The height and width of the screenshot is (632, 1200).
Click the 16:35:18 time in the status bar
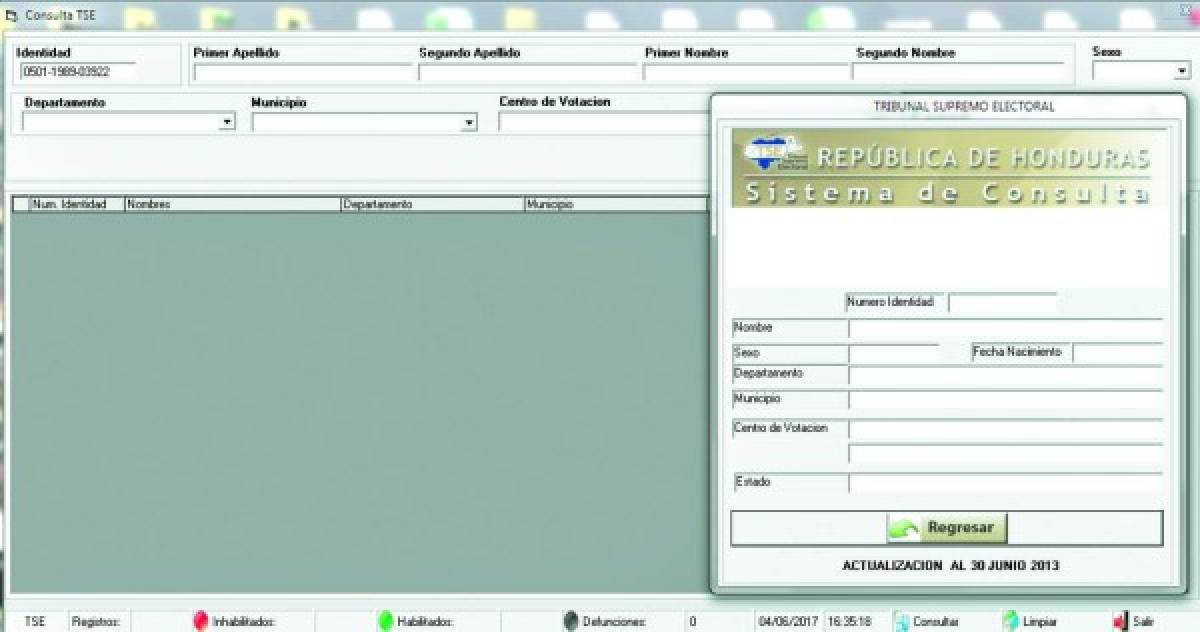(x=849, y=622)
